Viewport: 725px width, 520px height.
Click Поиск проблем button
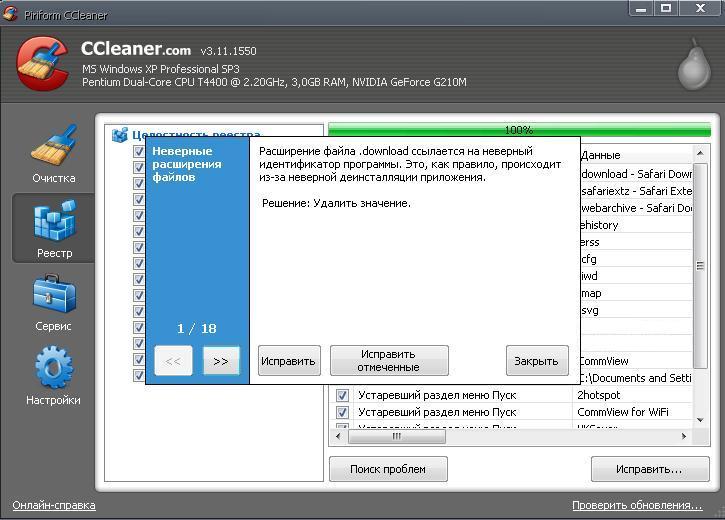388,469
